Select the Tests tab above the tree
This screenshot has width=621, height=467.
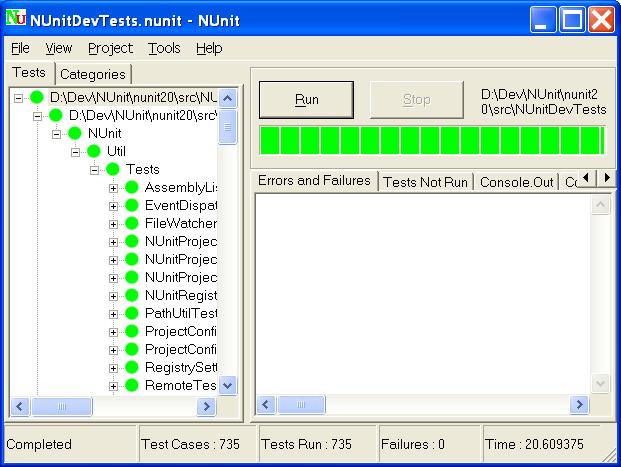[29, 72]
